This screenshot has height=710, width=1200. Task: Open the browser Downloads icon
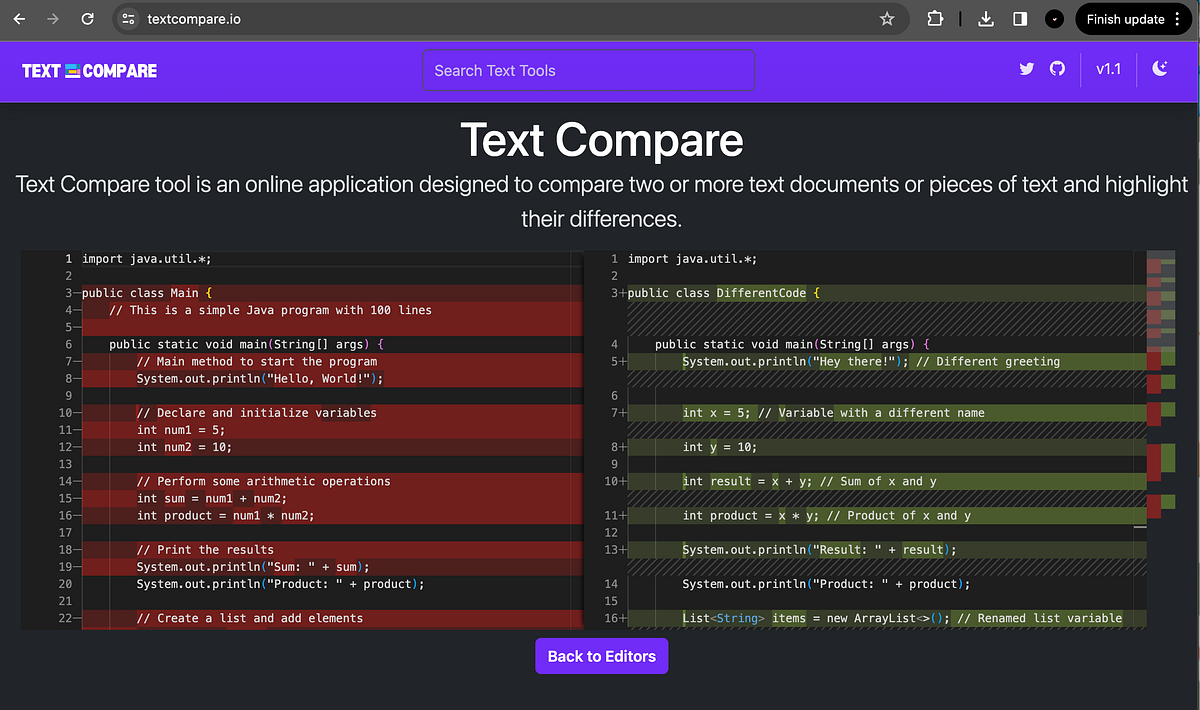tap(985, 18)
